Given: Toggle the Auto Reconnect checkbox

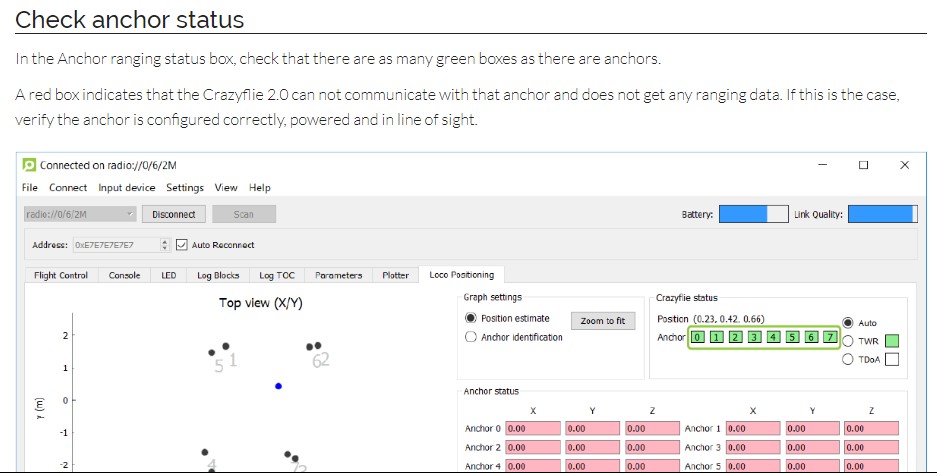Looking at the screenshot, I should coord(182,245).
